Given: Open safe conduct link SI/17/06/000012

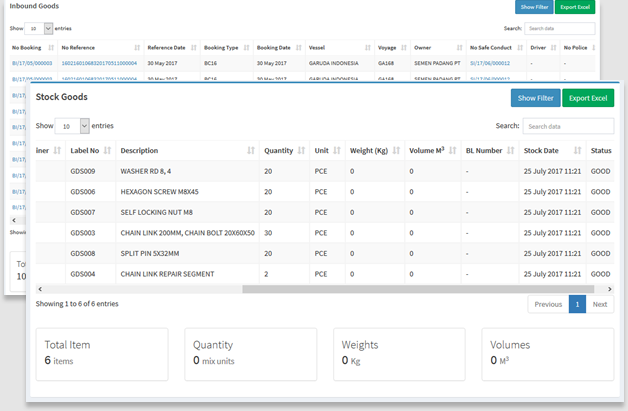Looking at the screenshot, I should coord(490,63).
